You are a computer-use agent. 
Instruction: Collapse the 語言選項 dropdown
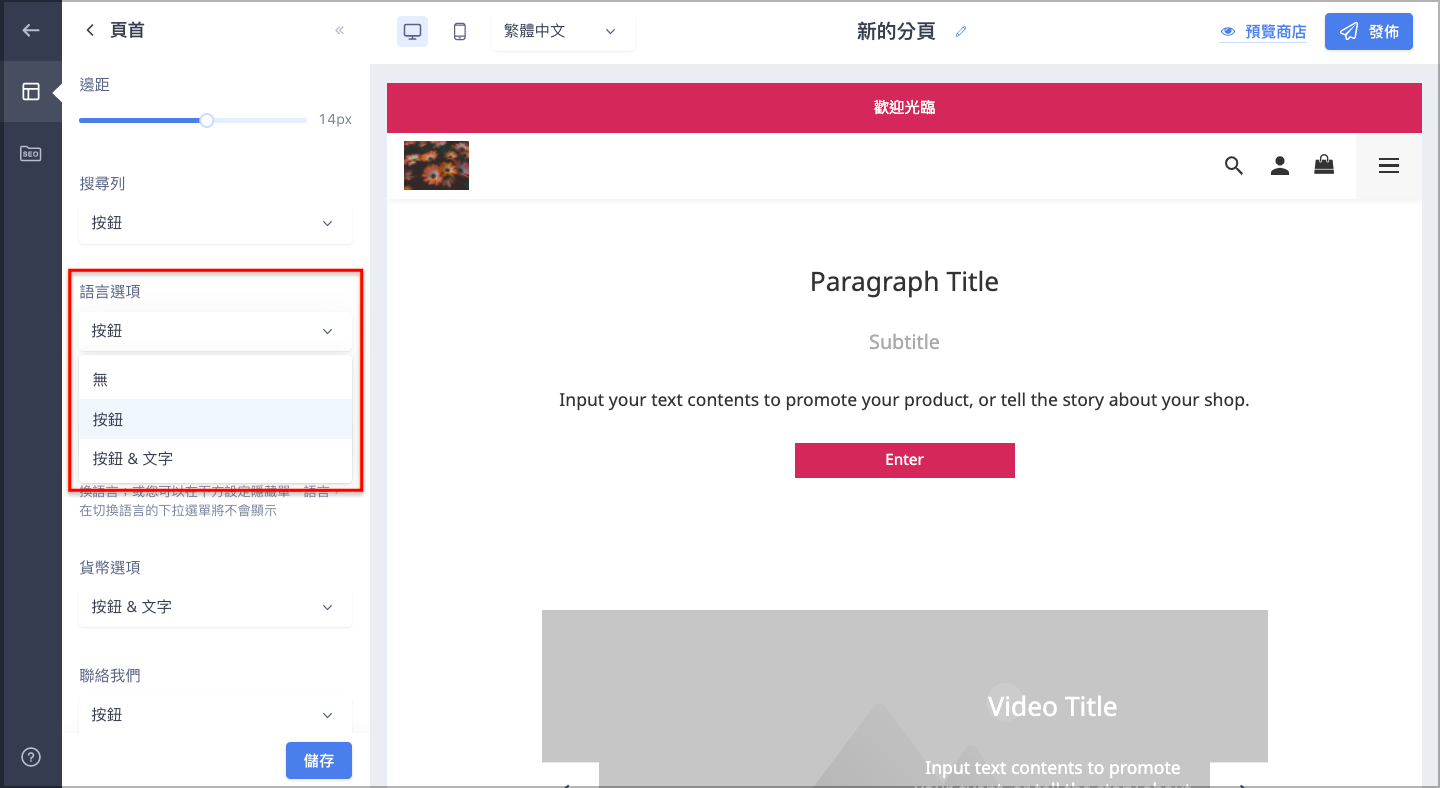(215, 331)
